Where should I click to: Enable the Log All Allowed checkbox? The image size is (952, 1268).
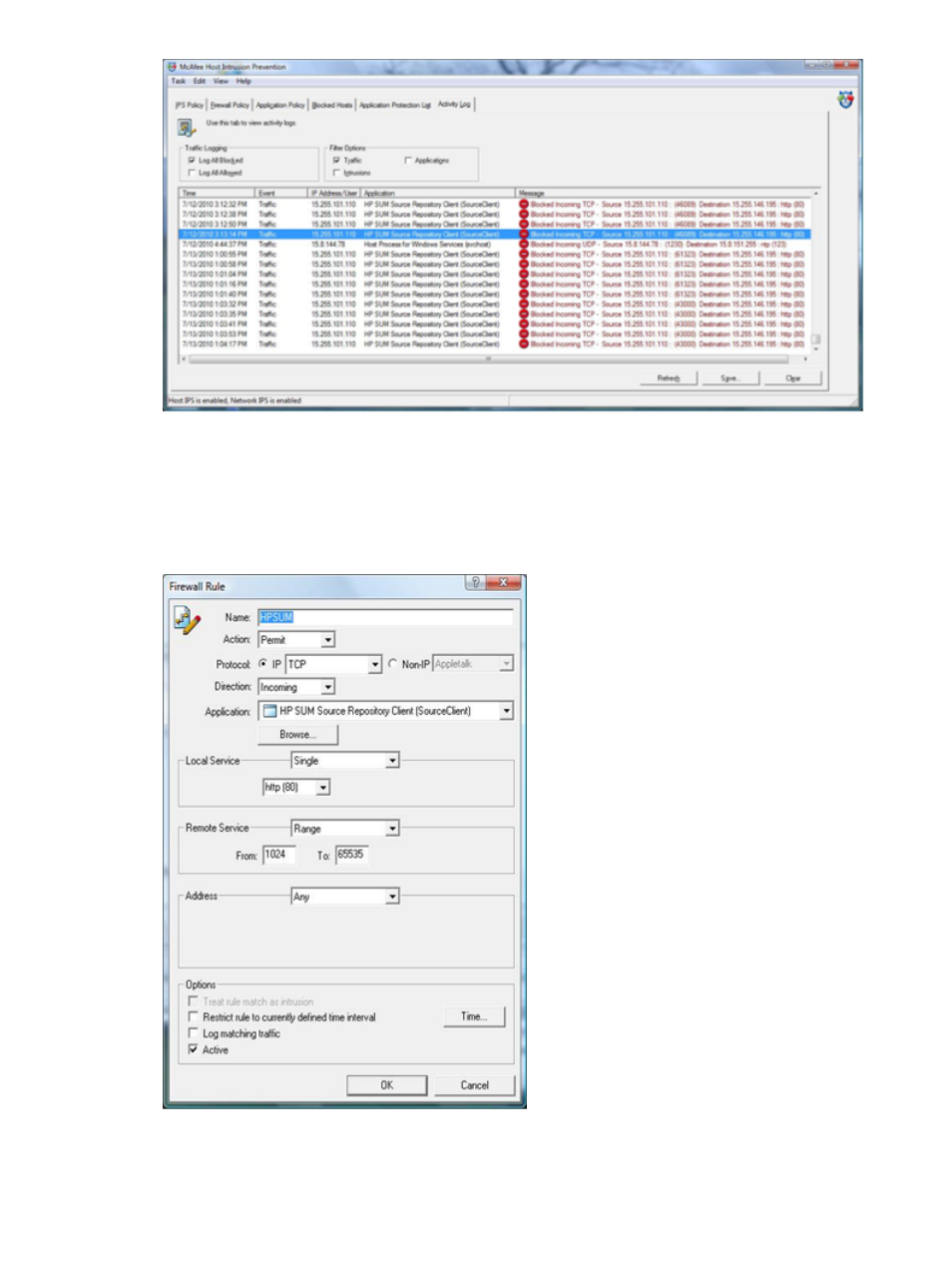pyautogui.click(x=192, y=173)
